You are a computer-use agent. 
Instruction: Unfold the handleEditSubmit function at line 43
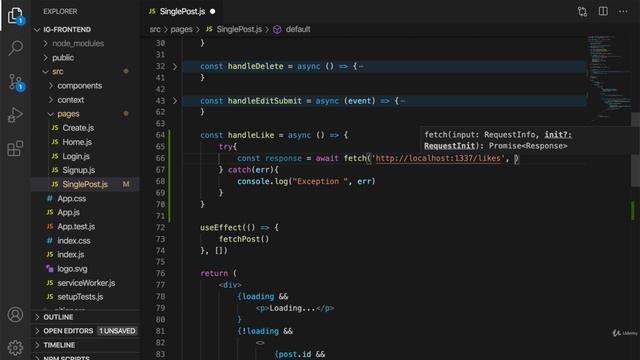(175, 100)
